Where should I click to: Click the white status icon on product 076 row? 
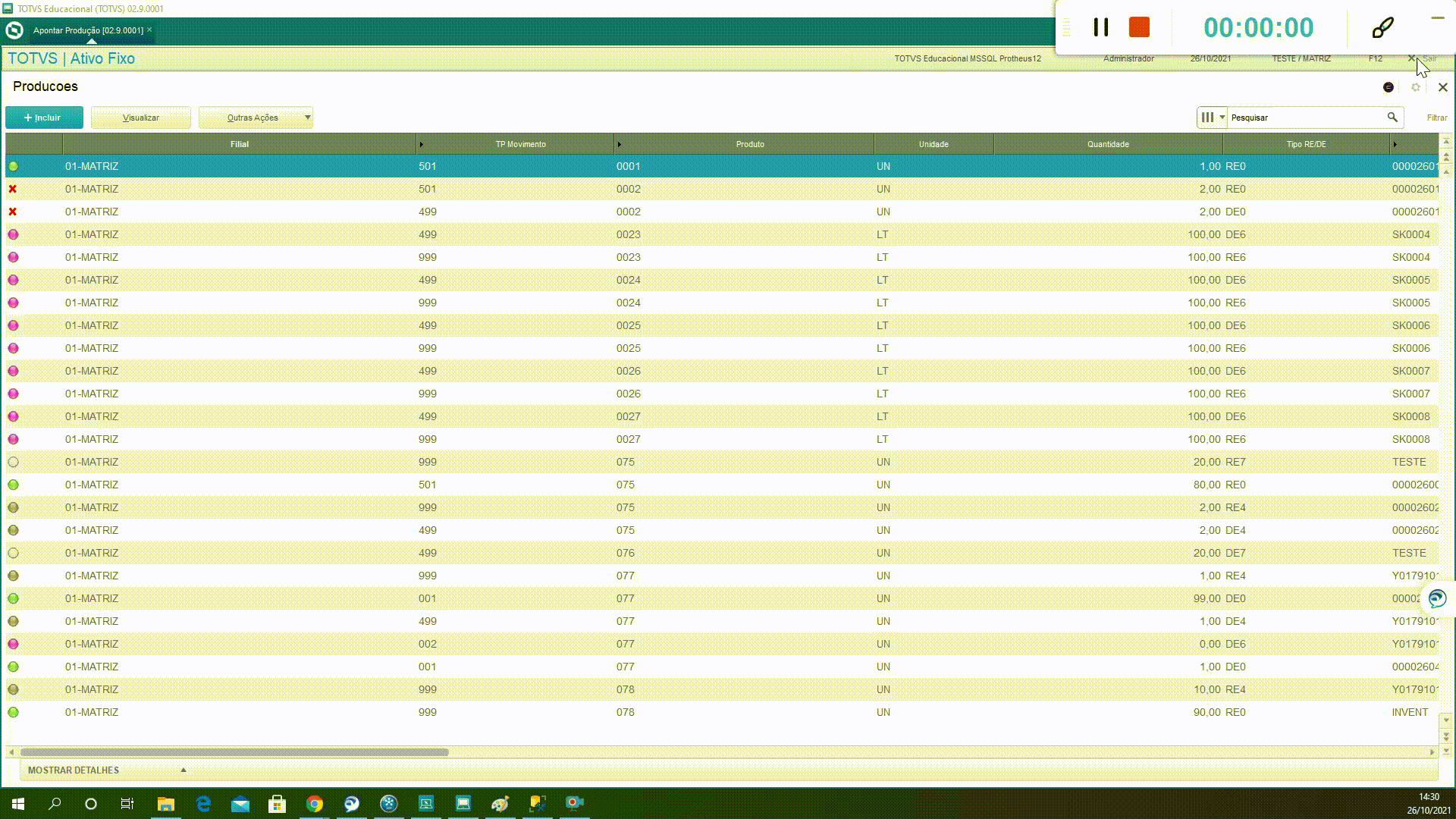coord(13,553)
